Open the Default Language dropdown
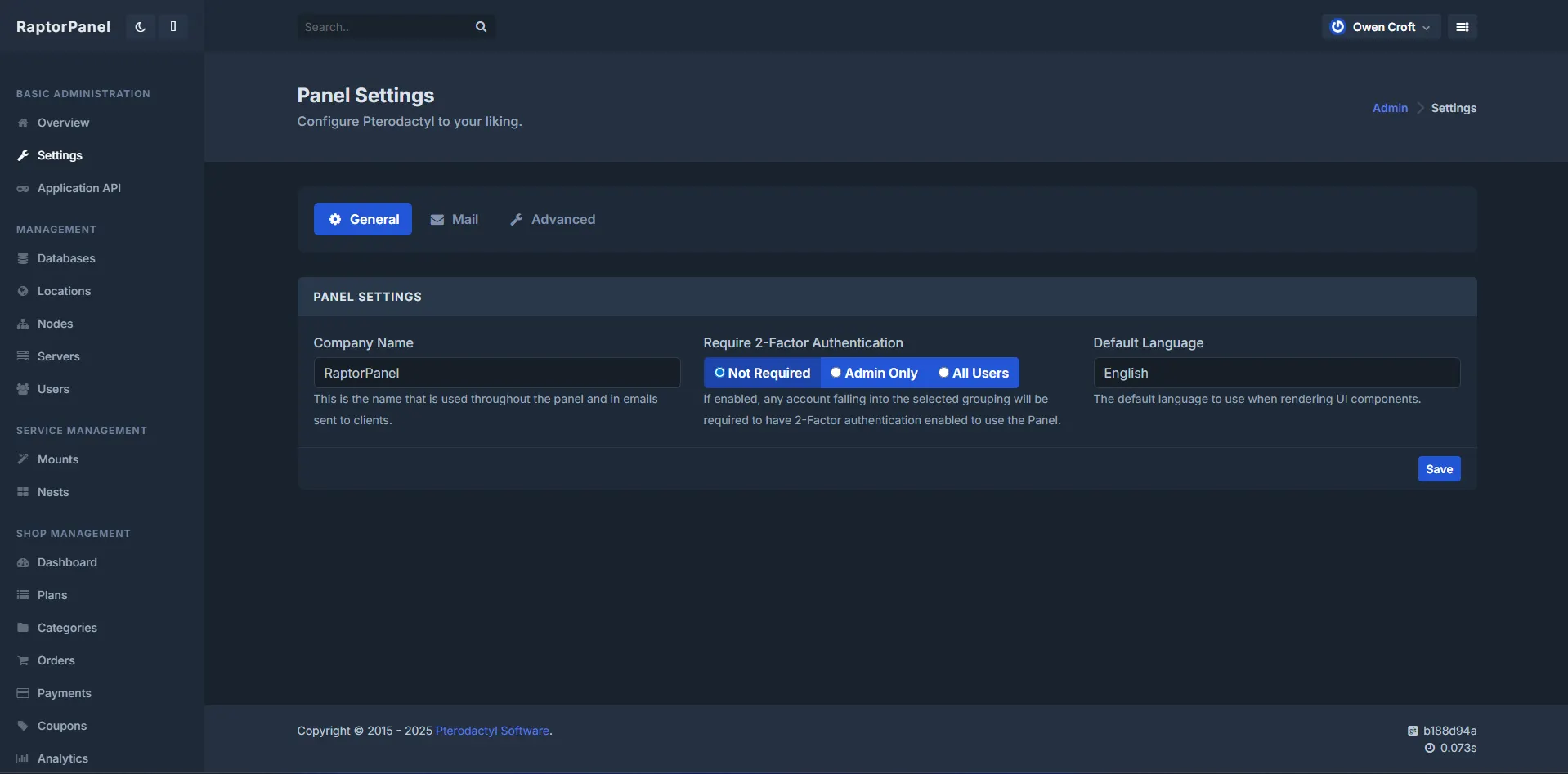Screen dimensions: 1568x774 [1276, 373]
